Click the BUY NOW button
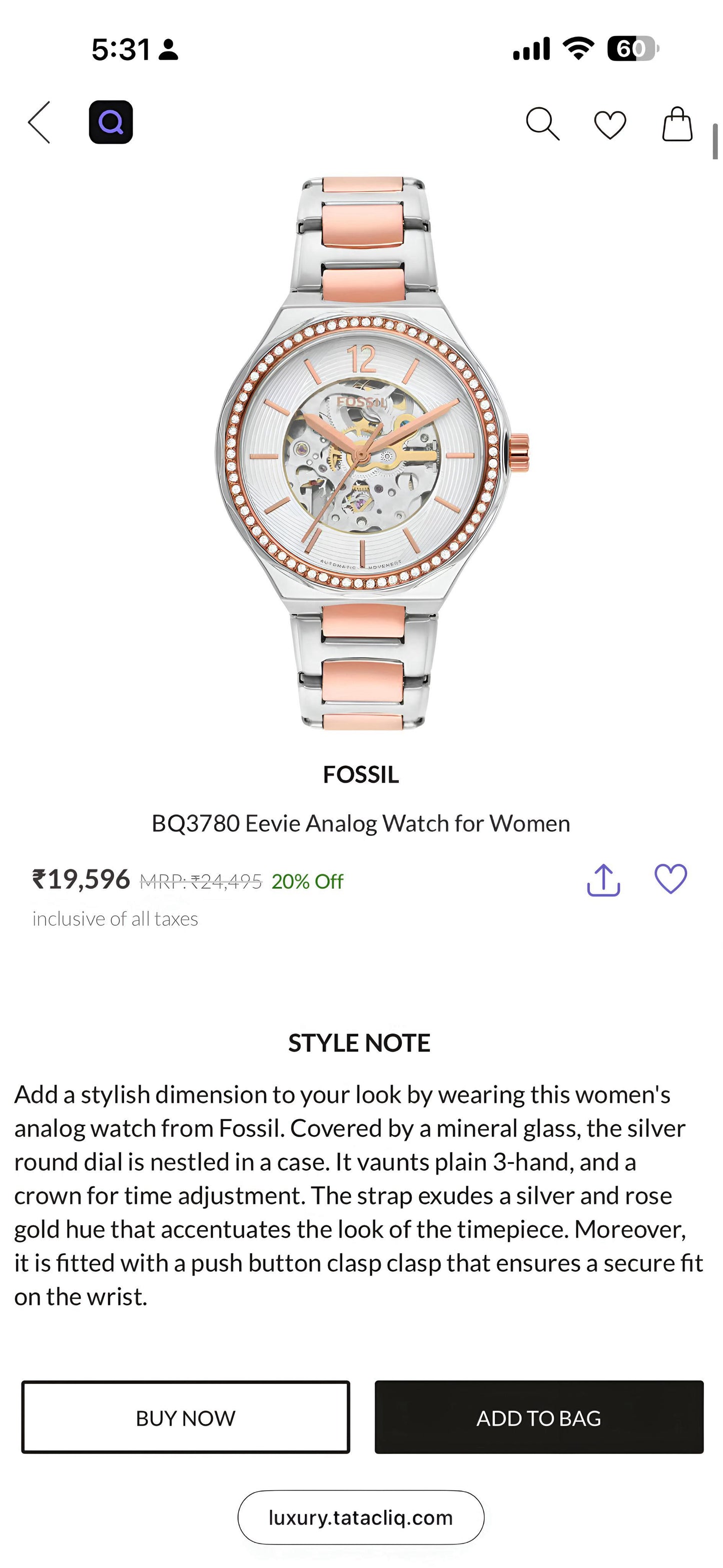Image resolution: width=723 pixels, height=1568 pixels. [x=186, y=1418]
